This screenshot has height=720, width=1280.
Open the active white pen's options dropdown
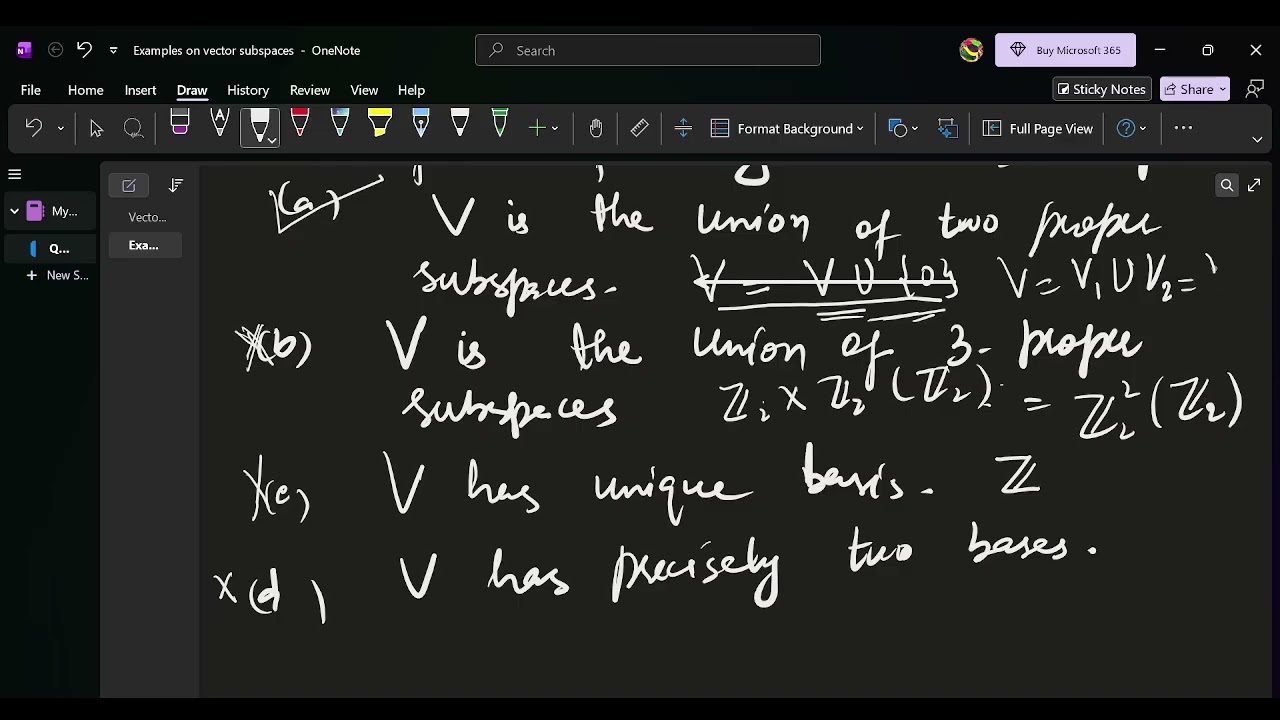pyautogui.click(x=271, y=141)
